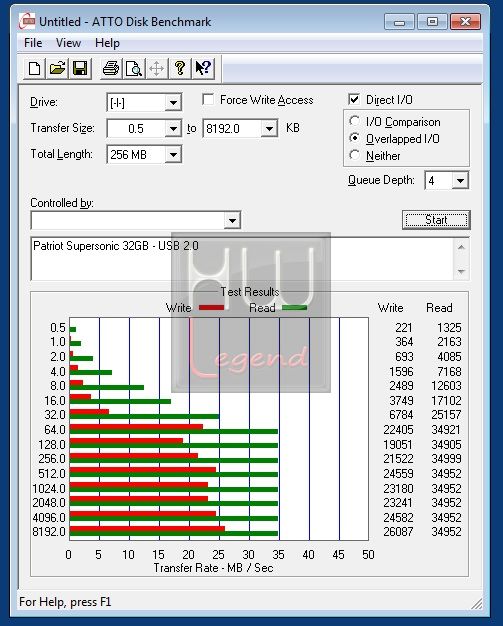Click the move crosshair toolbar icon
This screenshot has height=626, width=503.
click(156, 69)
